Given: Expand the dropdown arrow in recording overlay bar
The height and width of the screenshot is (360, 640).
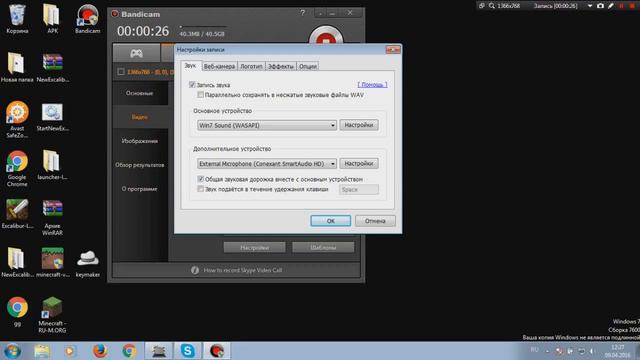Looking at the screenshot, I should click(x=589, y=6).
